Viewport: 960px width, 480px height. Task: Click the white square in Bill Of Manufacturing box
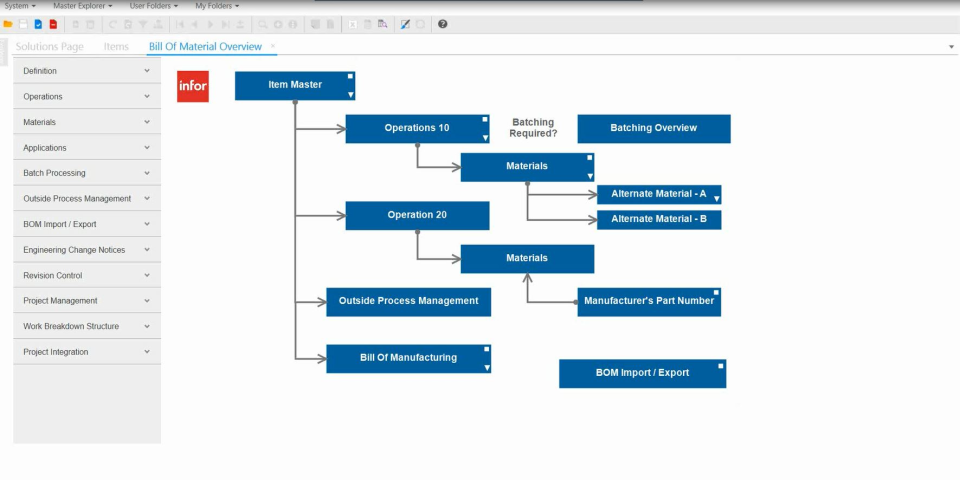pos(487,349)
